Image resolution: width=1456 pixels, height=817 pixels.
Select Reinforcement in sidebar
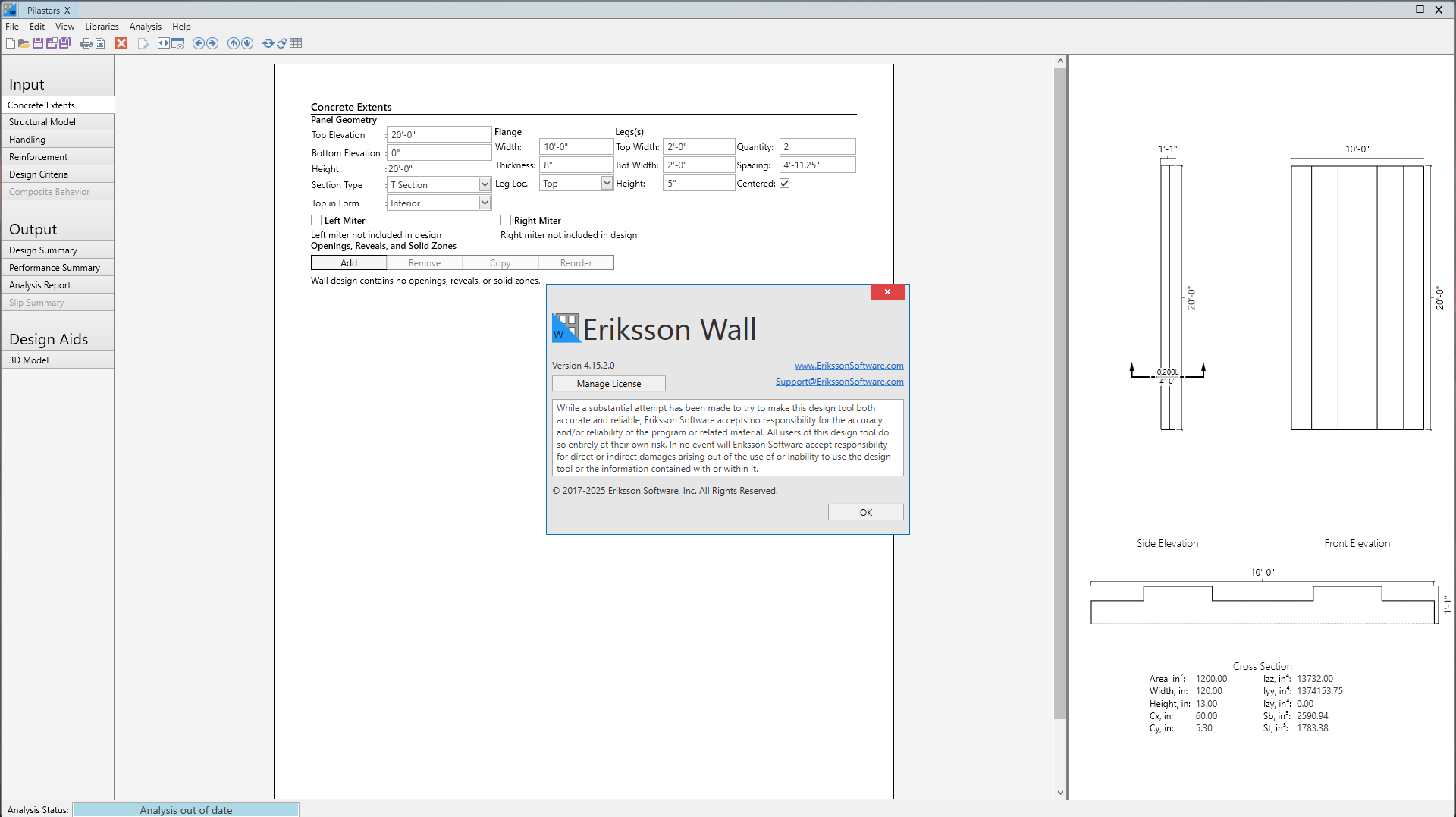click(58, 157)
